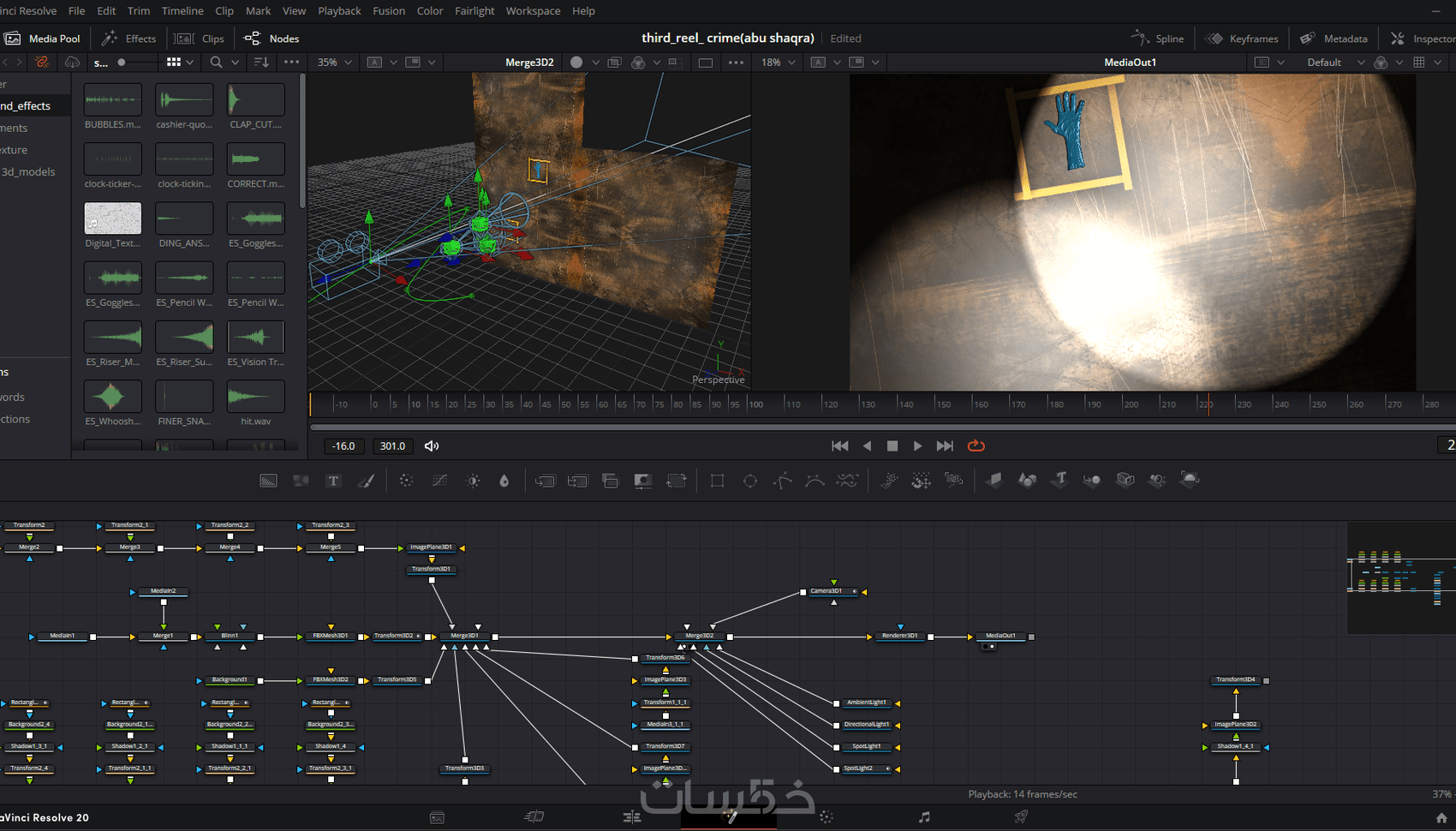Open the Keyframes panel

pyautogui.click(x=1242, y=39)
